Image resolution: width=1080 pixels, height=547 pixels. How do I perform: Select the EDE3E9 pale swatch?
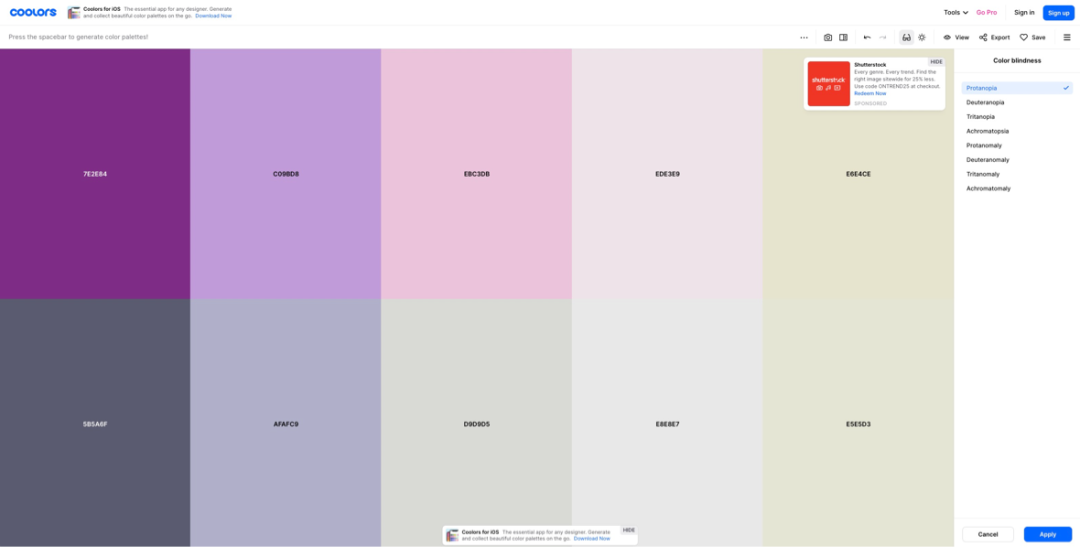tap(667, 174)
